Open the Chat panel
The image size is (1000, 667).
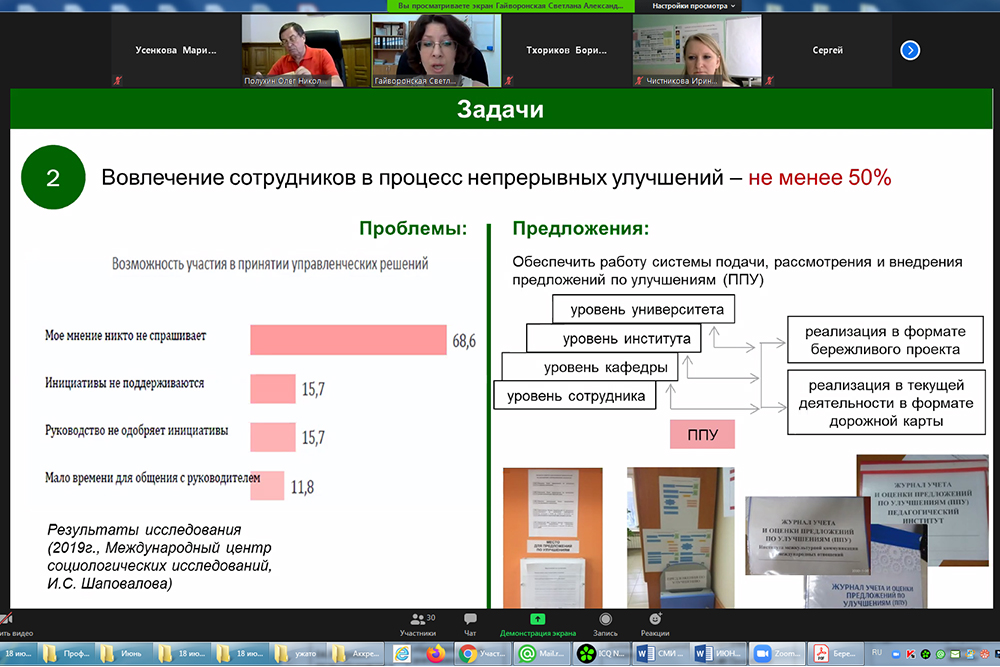tap(470, 624)
